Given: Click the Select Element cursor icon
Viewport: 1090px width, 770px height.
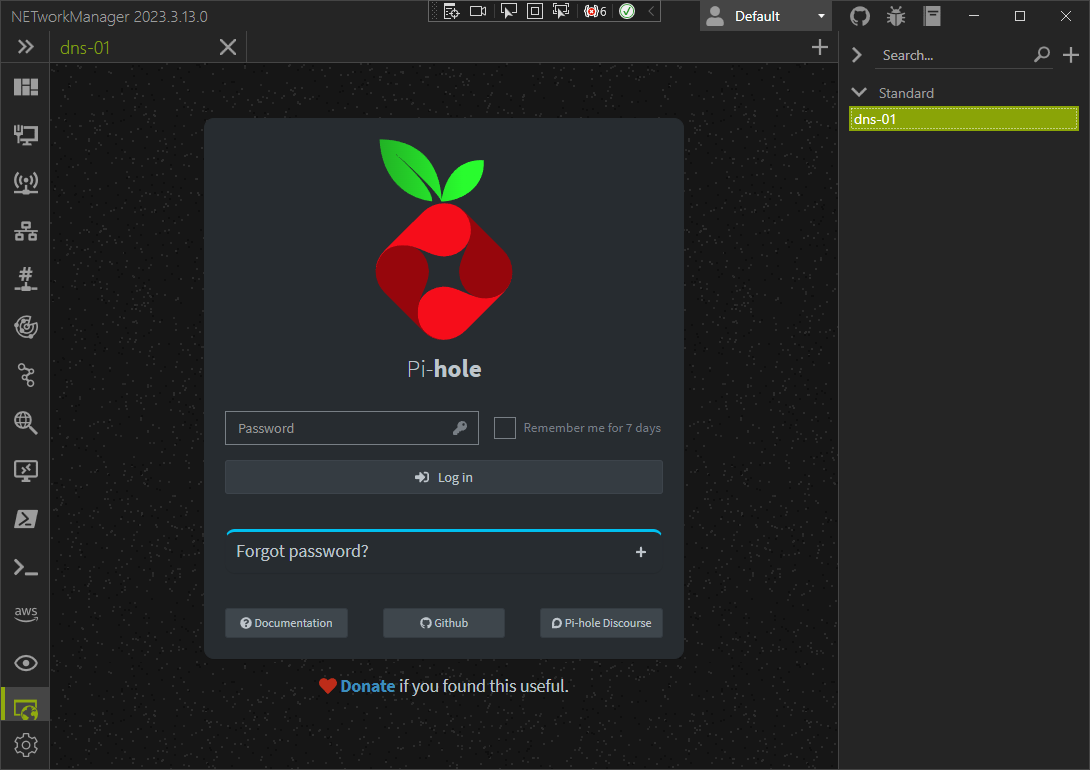Looking at the screenshot, I should point(509,11).
